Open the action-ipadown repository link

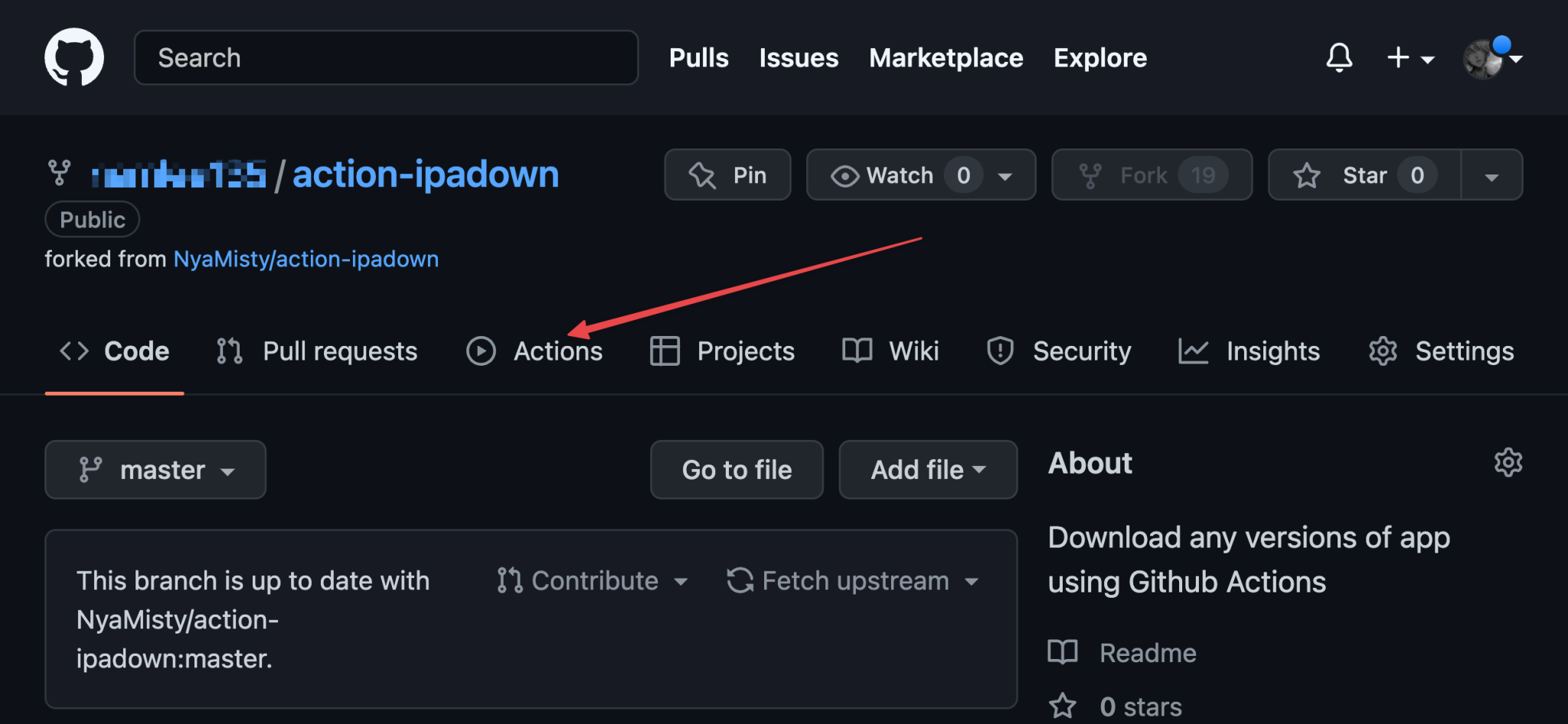(x=426, y=174)
